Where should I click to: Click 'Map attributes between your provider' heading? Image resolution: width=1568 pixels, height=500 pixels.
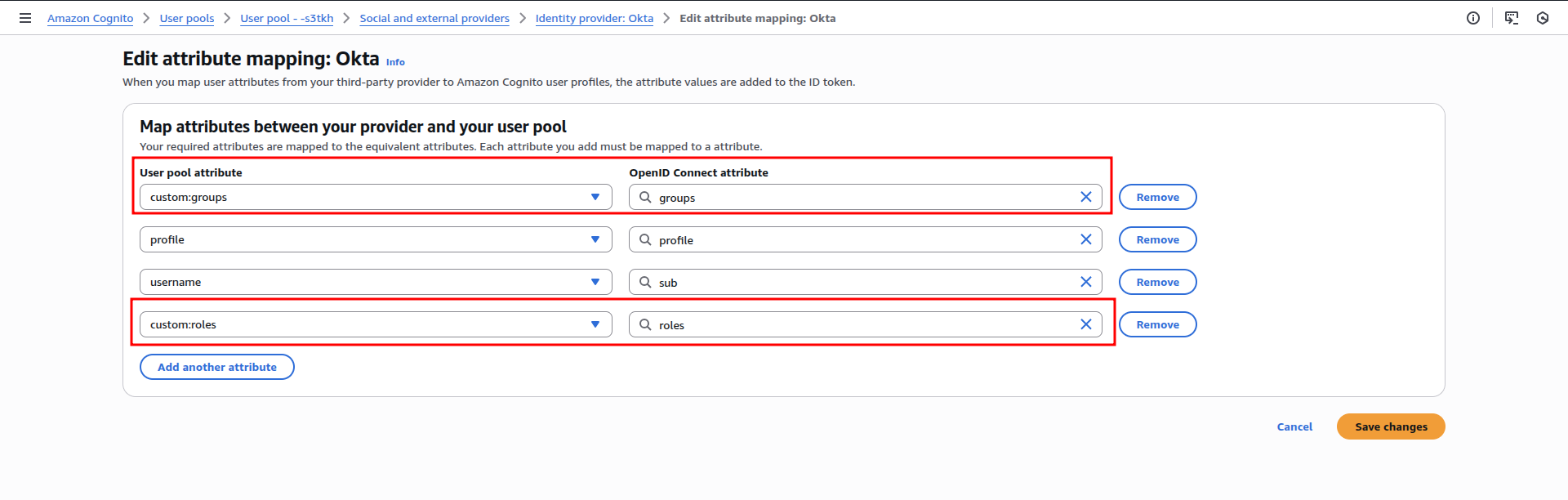pos(353,127)
